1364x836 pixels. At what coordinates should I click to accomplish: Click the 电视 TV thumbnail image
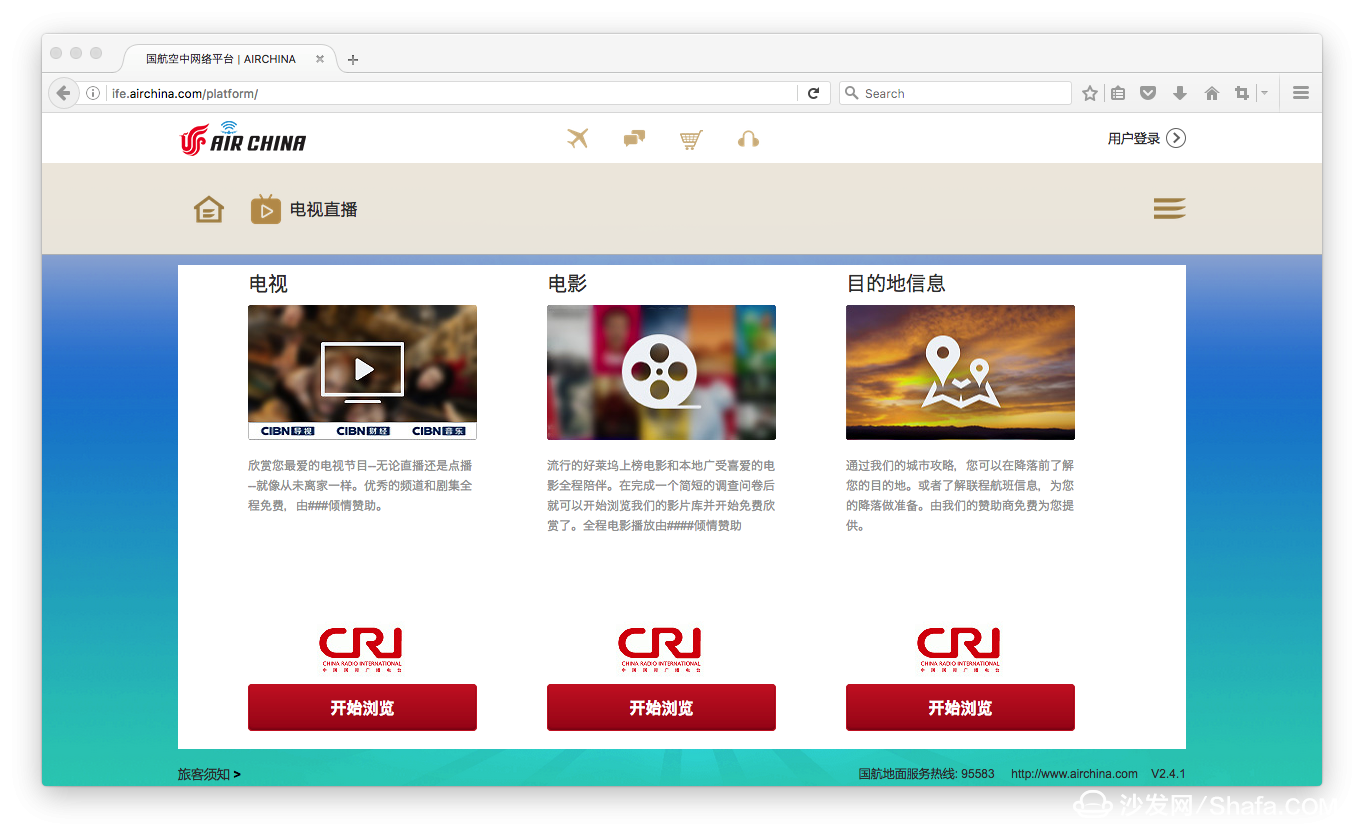click(362, 372)
